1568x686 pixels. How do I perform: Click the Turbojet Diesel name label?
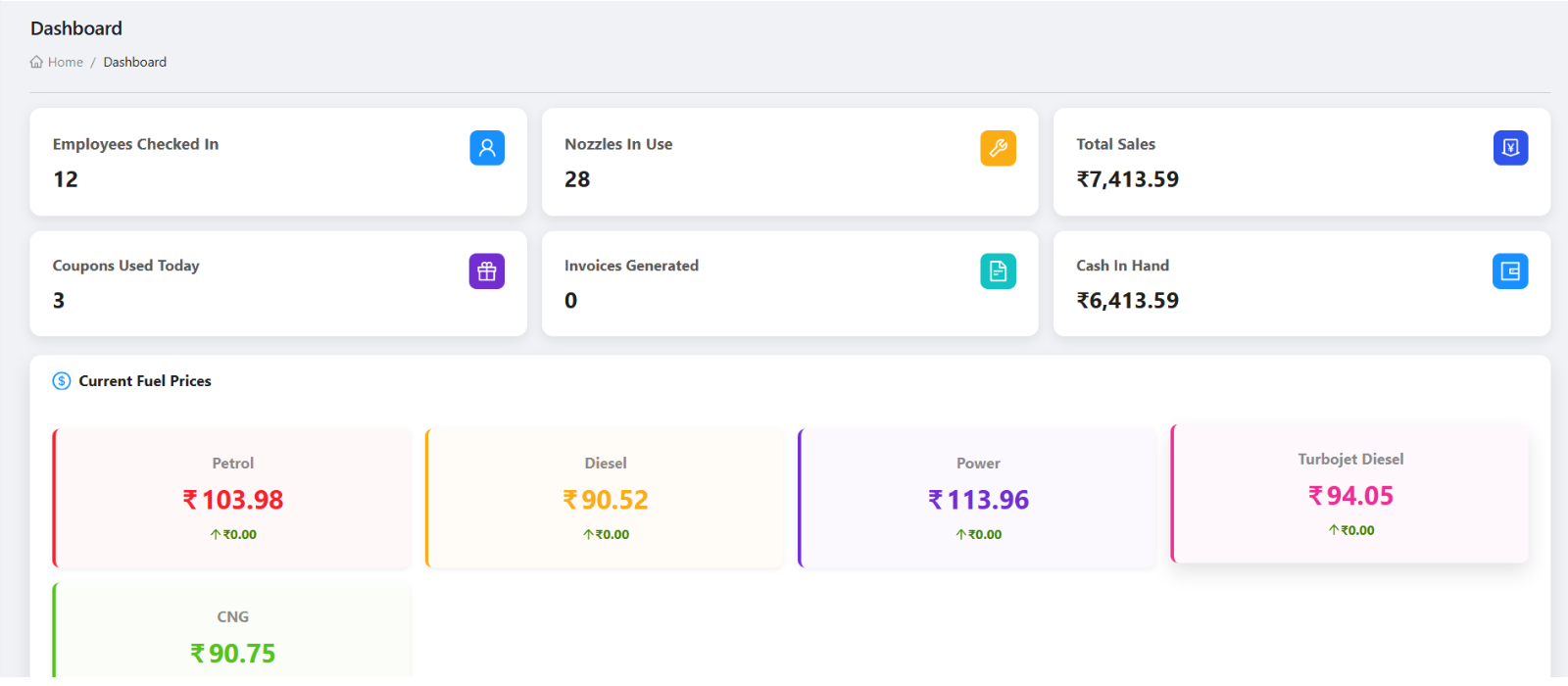[1351, 460]
